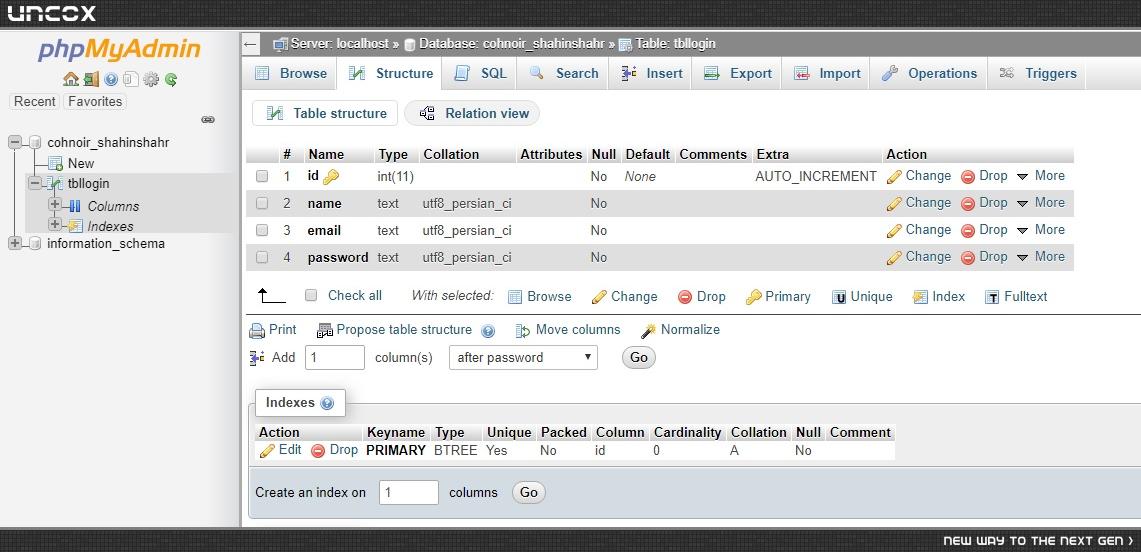
Task: Open the Operations tab
Action: 929,73
